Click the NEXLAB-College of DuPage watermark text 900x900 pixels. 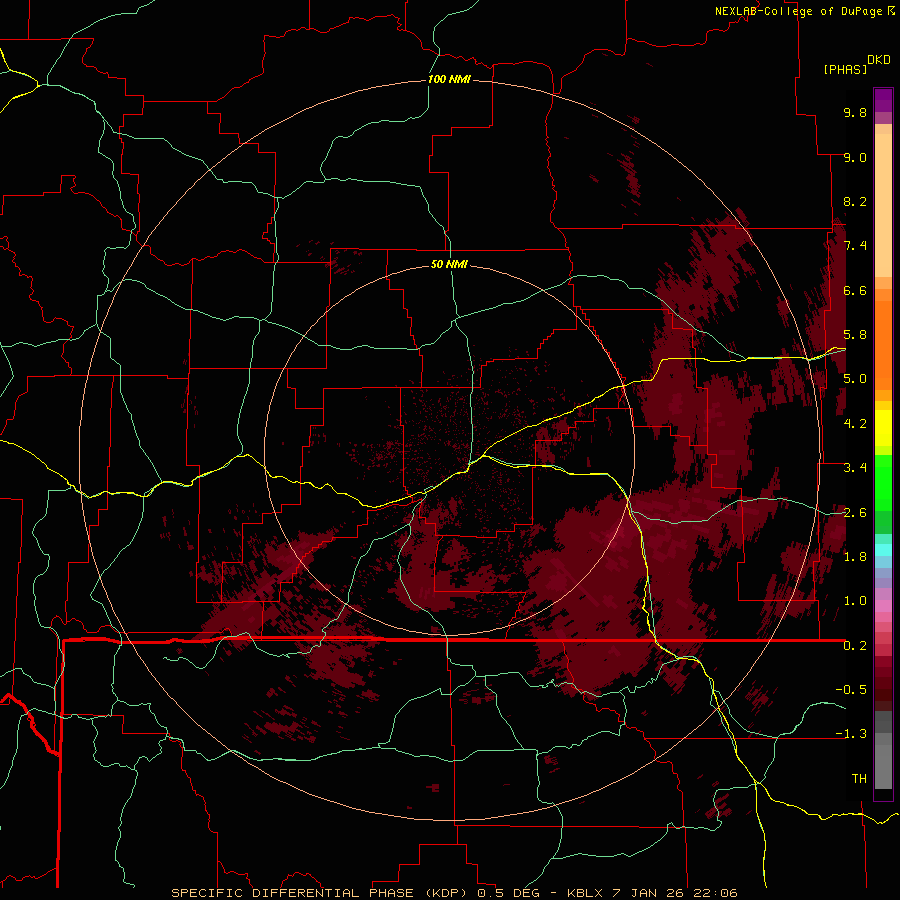pyautogui.click(x=798, y=11)
